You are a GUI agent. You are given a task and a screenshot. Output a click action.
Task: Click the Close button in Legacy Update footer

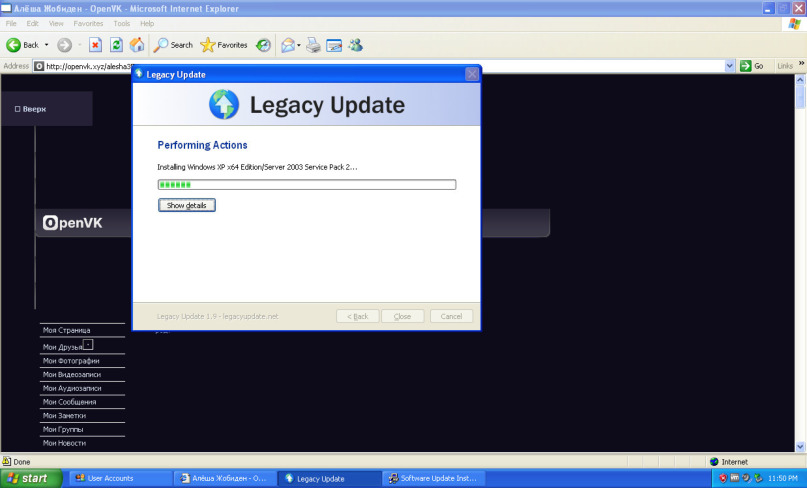click(x=402, y=316)
